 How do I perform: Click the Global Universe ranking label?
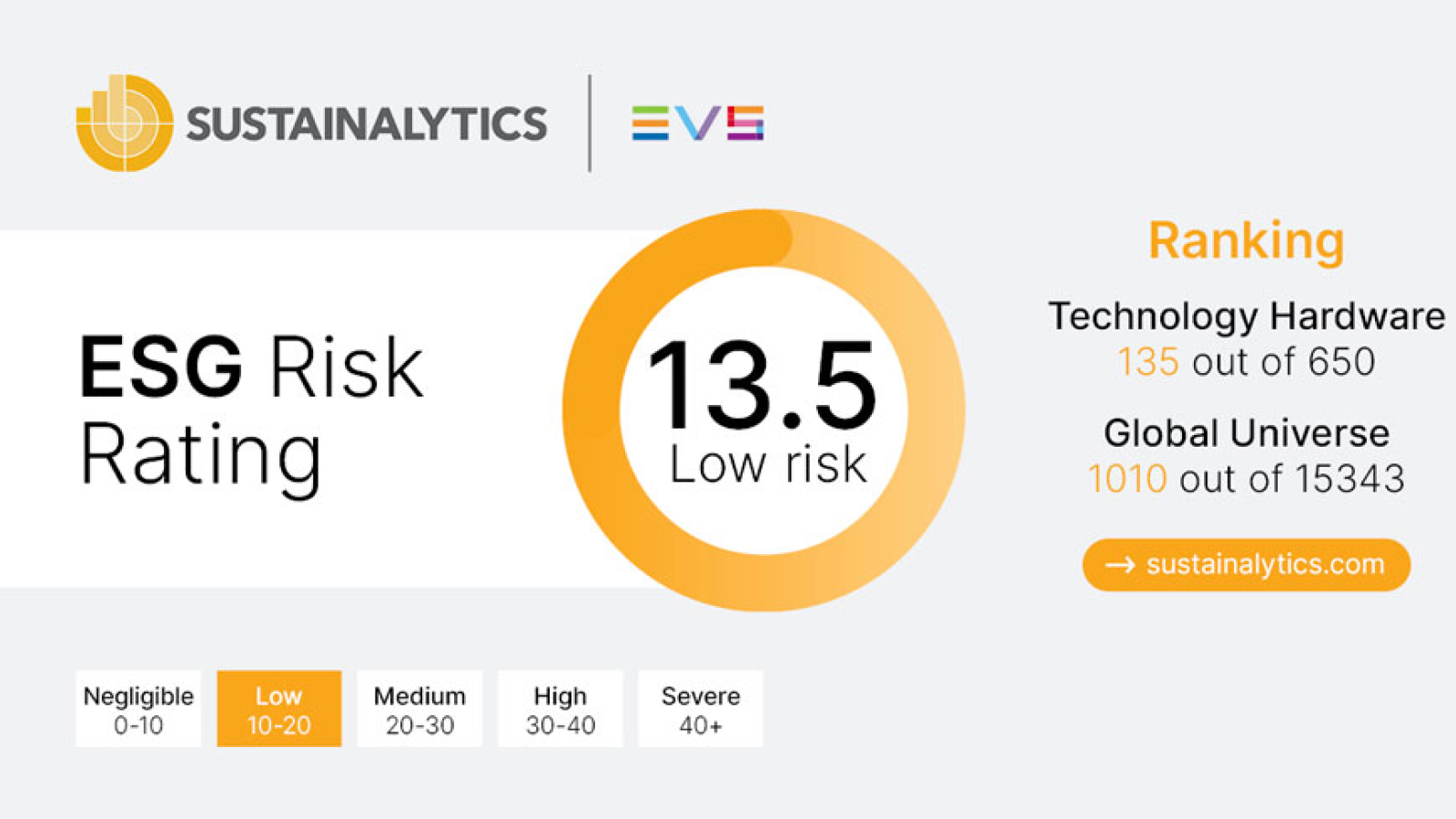tap(1247, 433)
